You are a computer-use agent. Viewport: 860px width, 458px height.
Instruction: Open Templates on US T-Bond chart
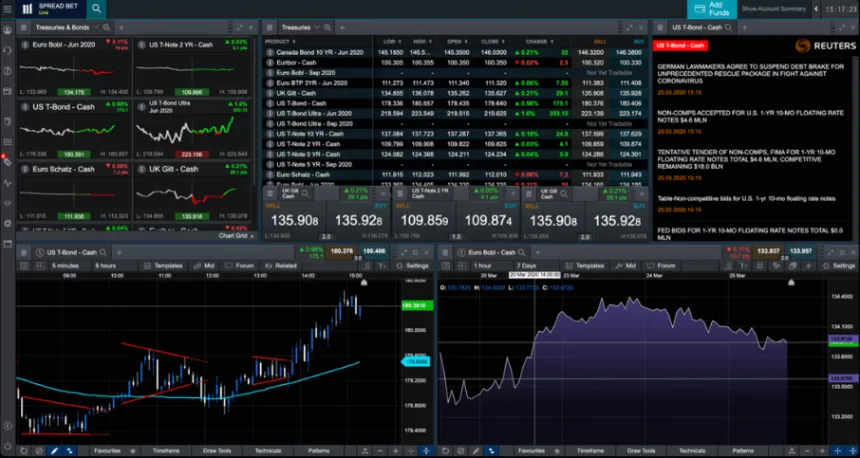point(163,265)
